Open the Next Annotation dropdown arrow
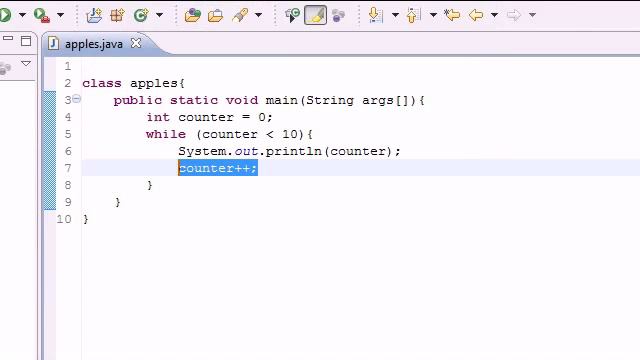 click(395, 15)
